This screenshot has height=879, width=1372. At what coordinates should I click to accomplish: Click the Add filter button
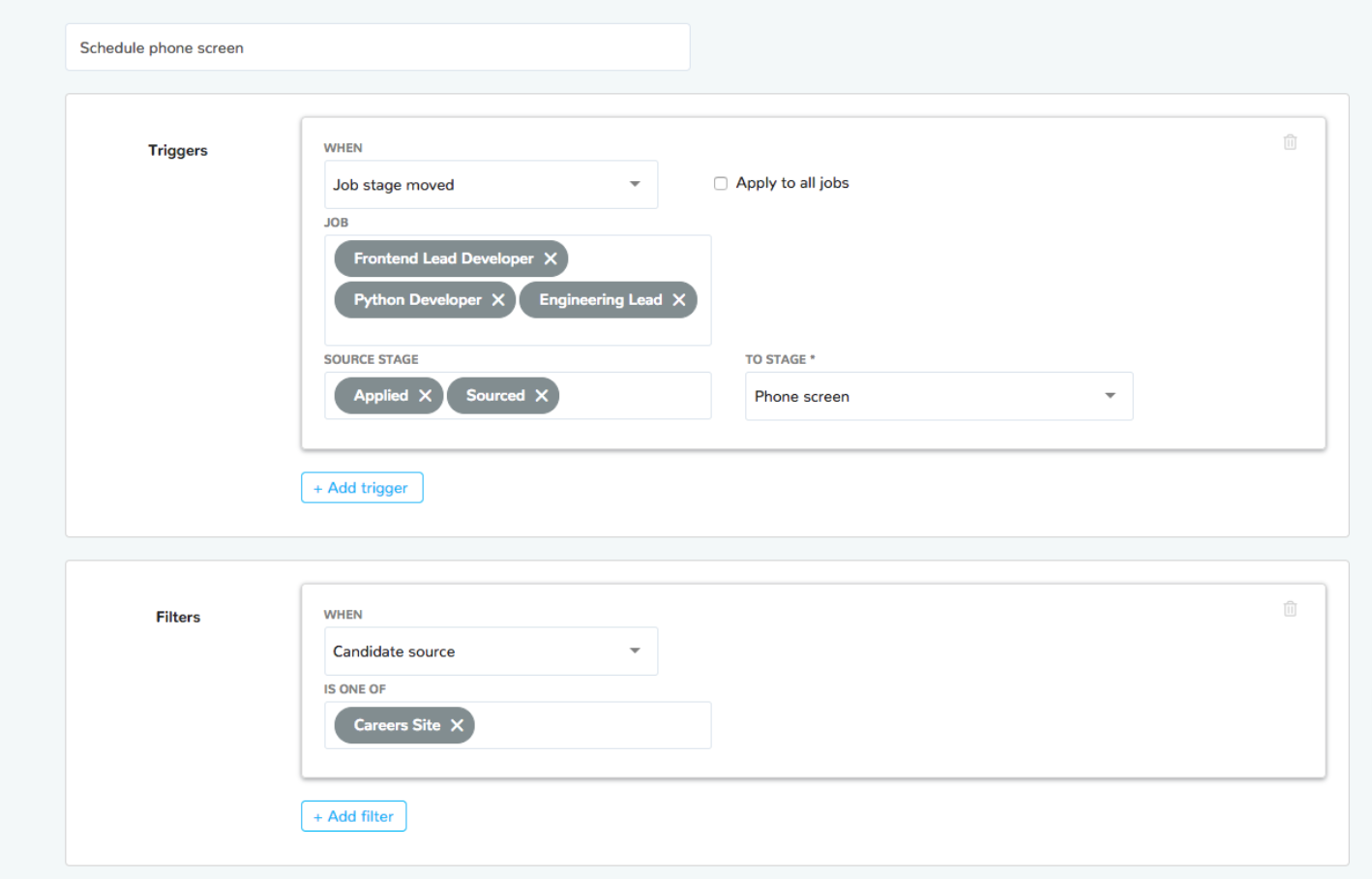[353, 816]
